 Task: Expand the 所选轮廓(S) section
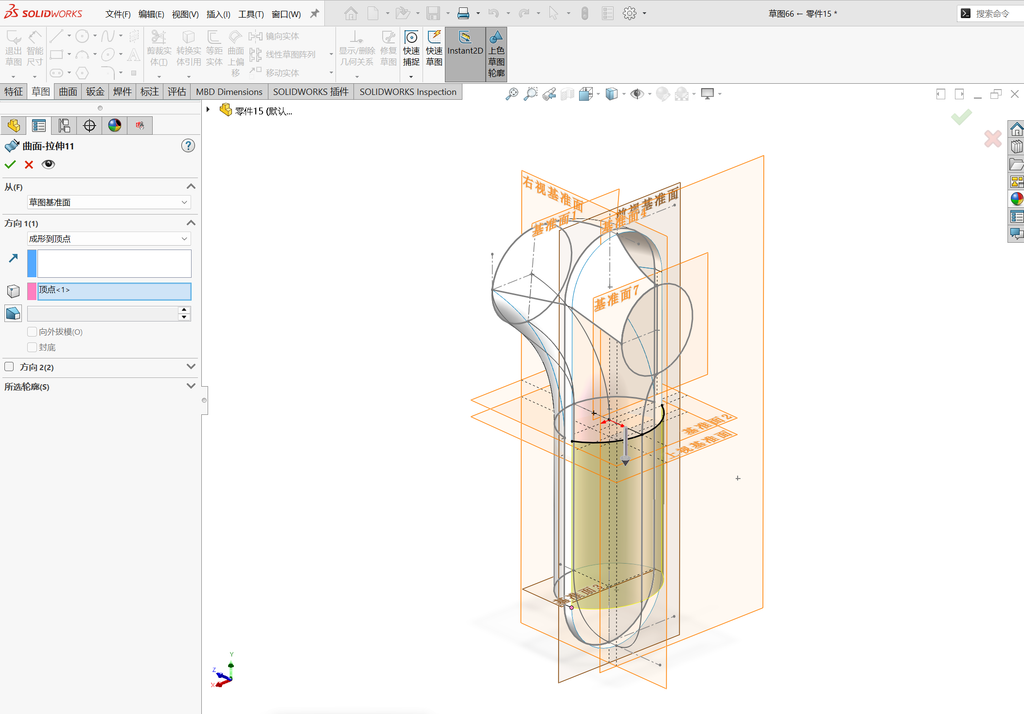(x=191, y=386)
